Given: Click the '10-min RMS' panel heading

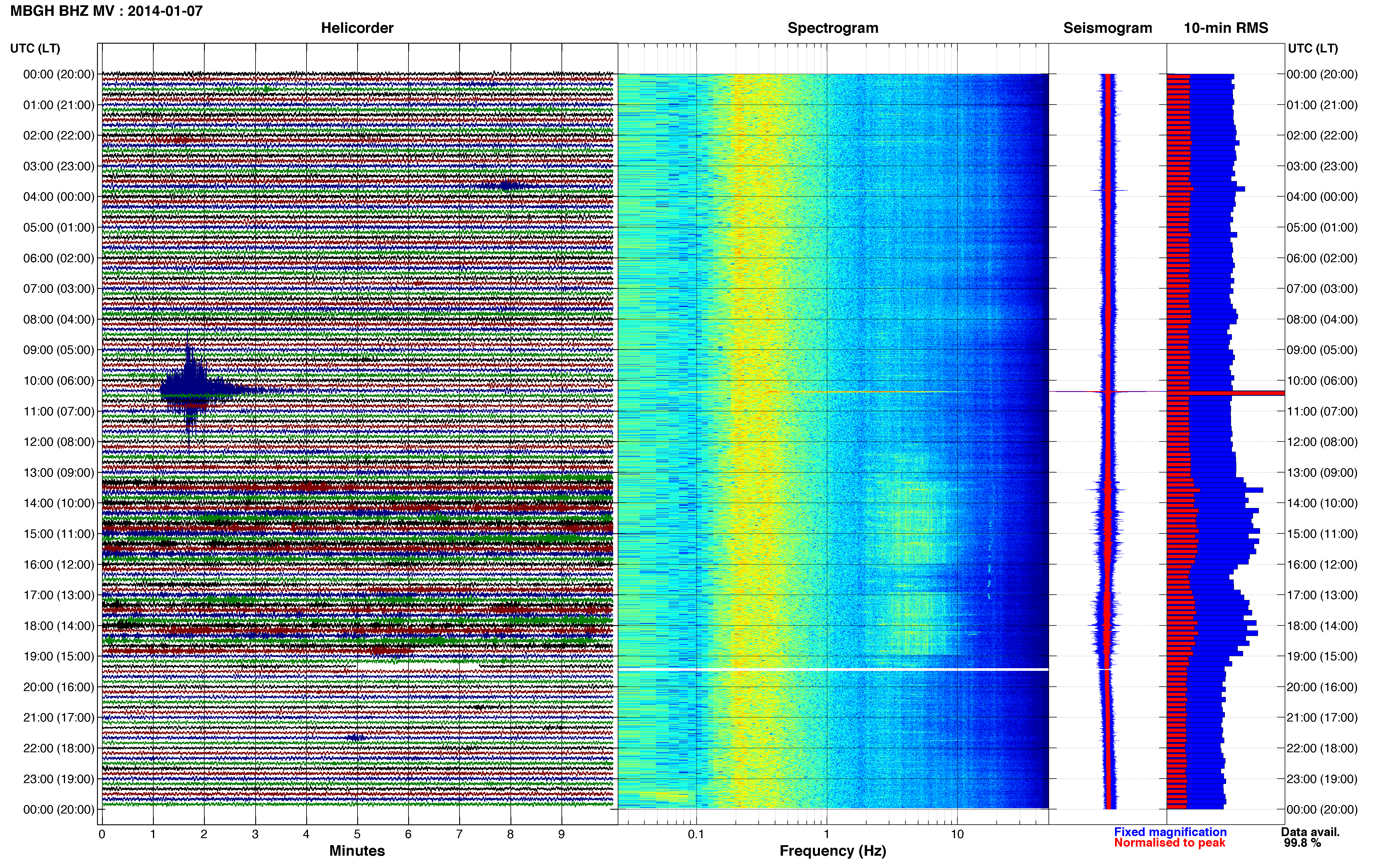Looking at the screenshot, I should pyautogui.click(x=1226, y=28).
